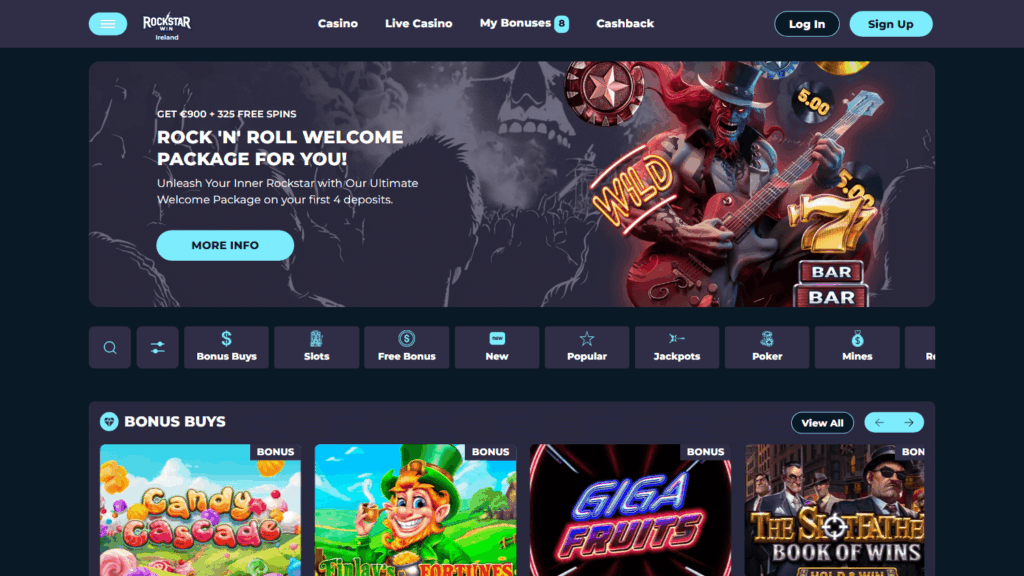Image resolution: width=1024 pixels, height=576 pixels.
Task: Open the Casino menu item
Action: pyautogui.click(x=338, y=24)
